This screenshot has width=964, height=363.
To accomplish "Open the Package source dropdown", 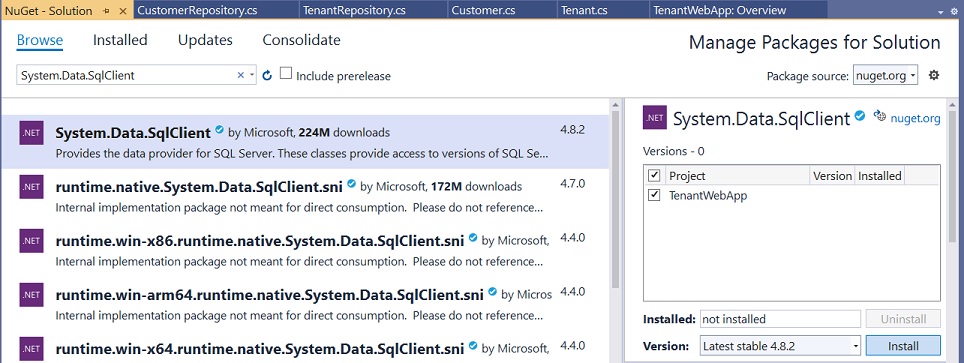I will pos(885,76).
